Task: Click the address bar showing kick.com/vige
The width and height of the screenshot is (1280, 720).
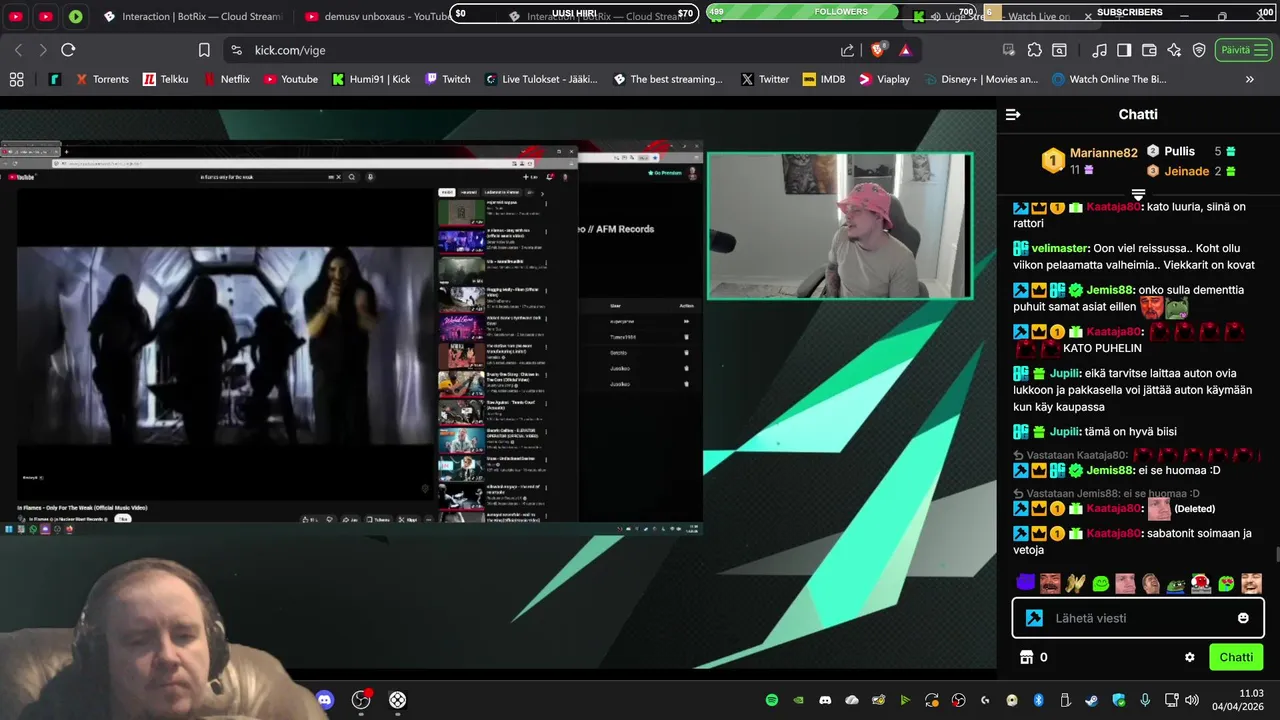Action: tap(540, 50)
